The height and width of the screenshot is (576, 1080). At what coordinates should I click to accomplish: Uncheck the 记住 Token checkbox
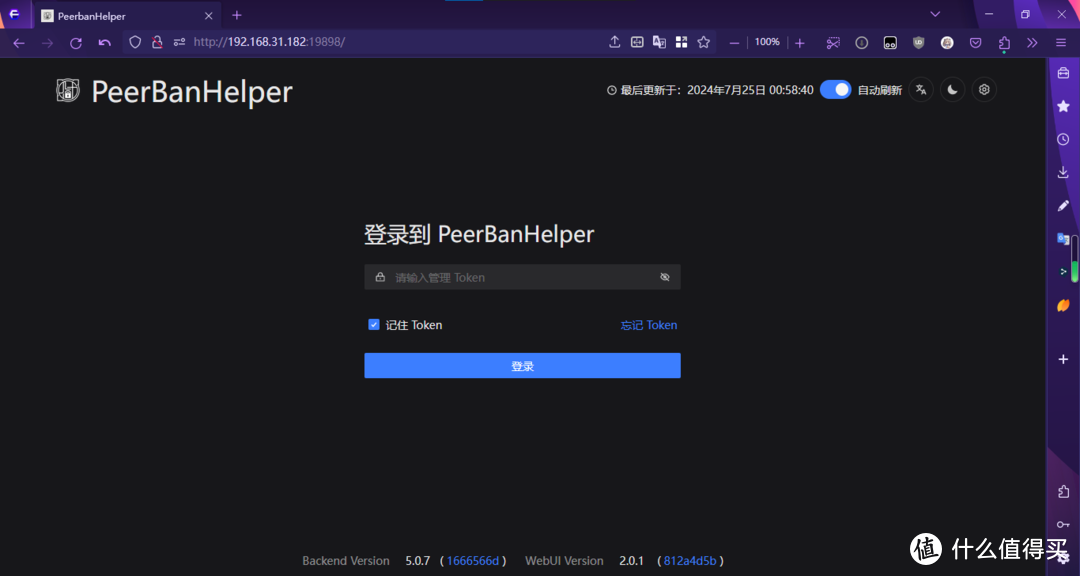(373, 324)
